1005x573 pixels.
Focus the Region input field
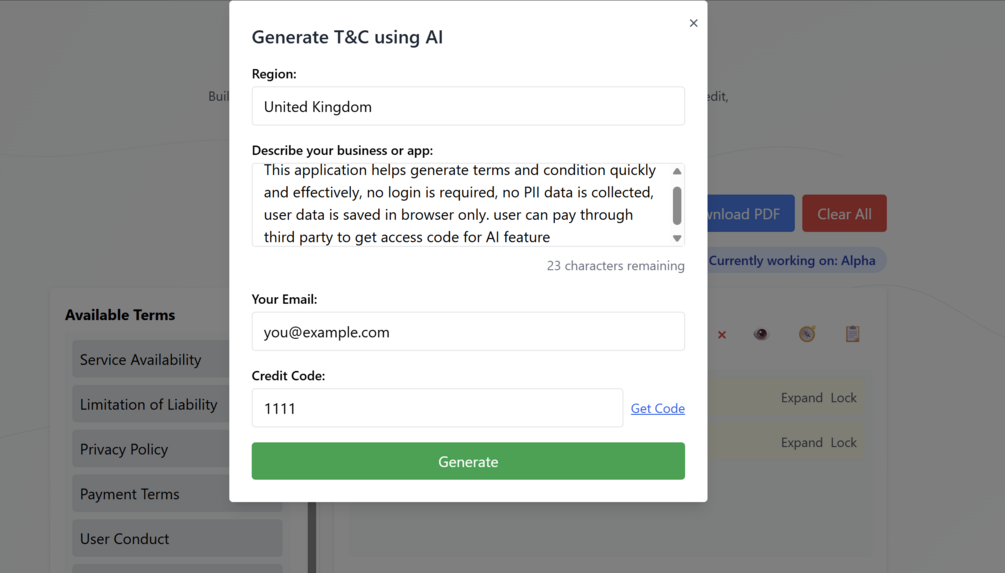tap(468, 107)
